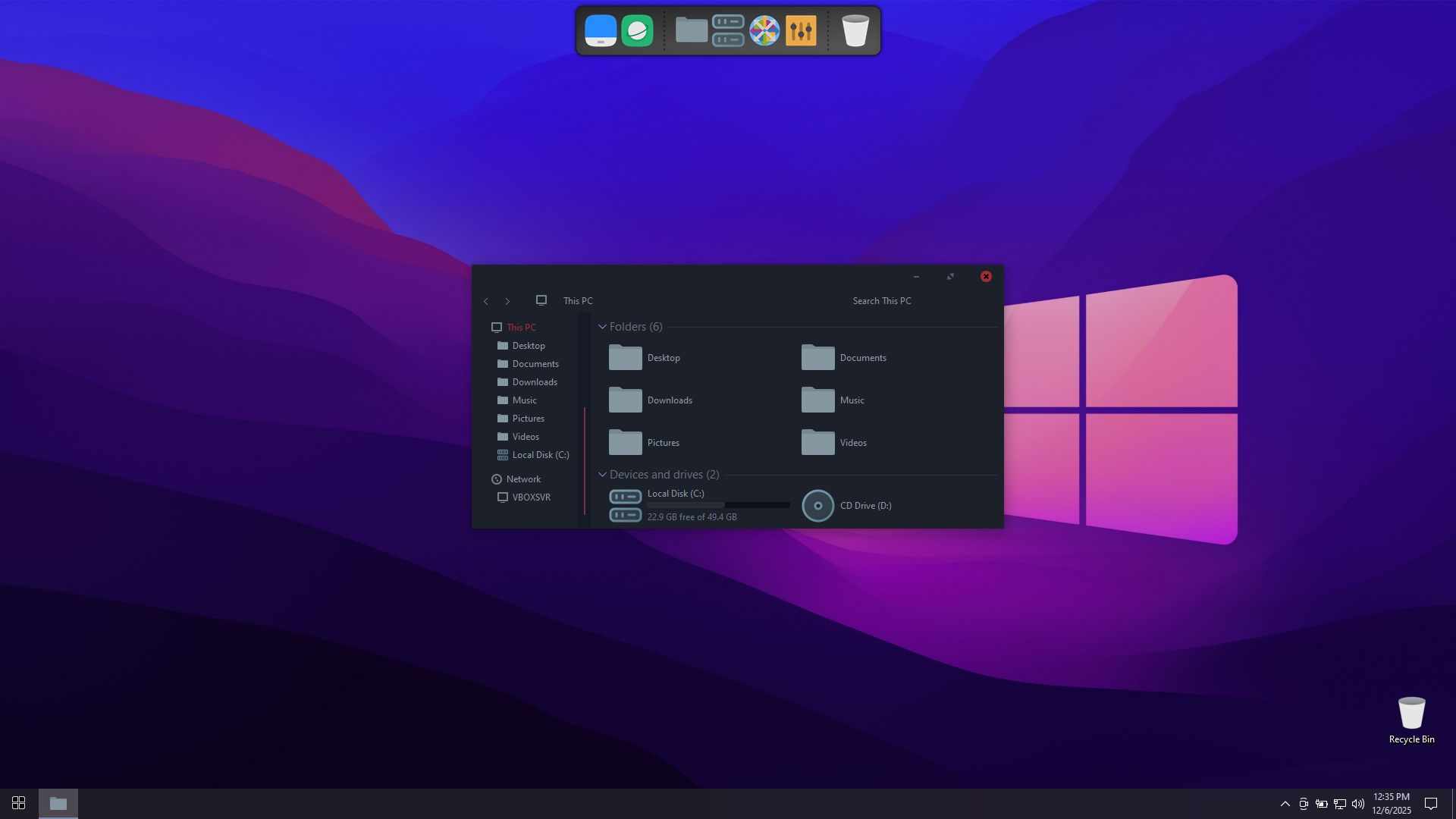The height and width of the screenshot is (819, 1456).
Task: Collapse the Folders (6) section
Action: point(603,327)
